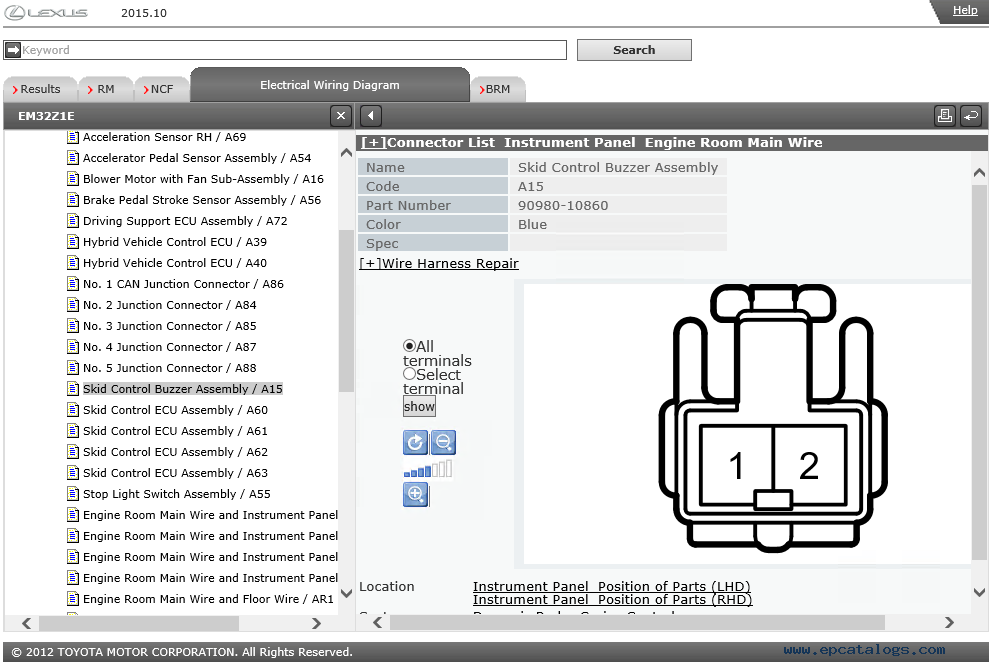This screenshot has width=996, height=666.
Task: Select Stop Light Switch Assembly / A55
Action: click(x=176, y=494)
